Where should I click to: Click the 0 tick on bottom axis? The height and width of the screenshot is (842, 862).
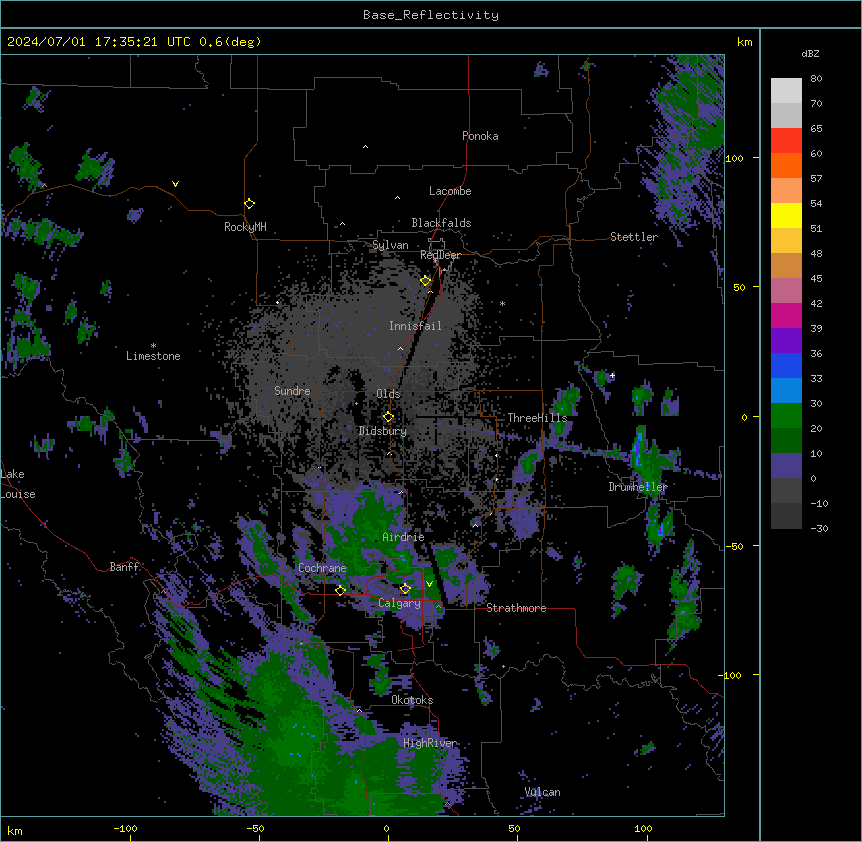coord(386,828)
